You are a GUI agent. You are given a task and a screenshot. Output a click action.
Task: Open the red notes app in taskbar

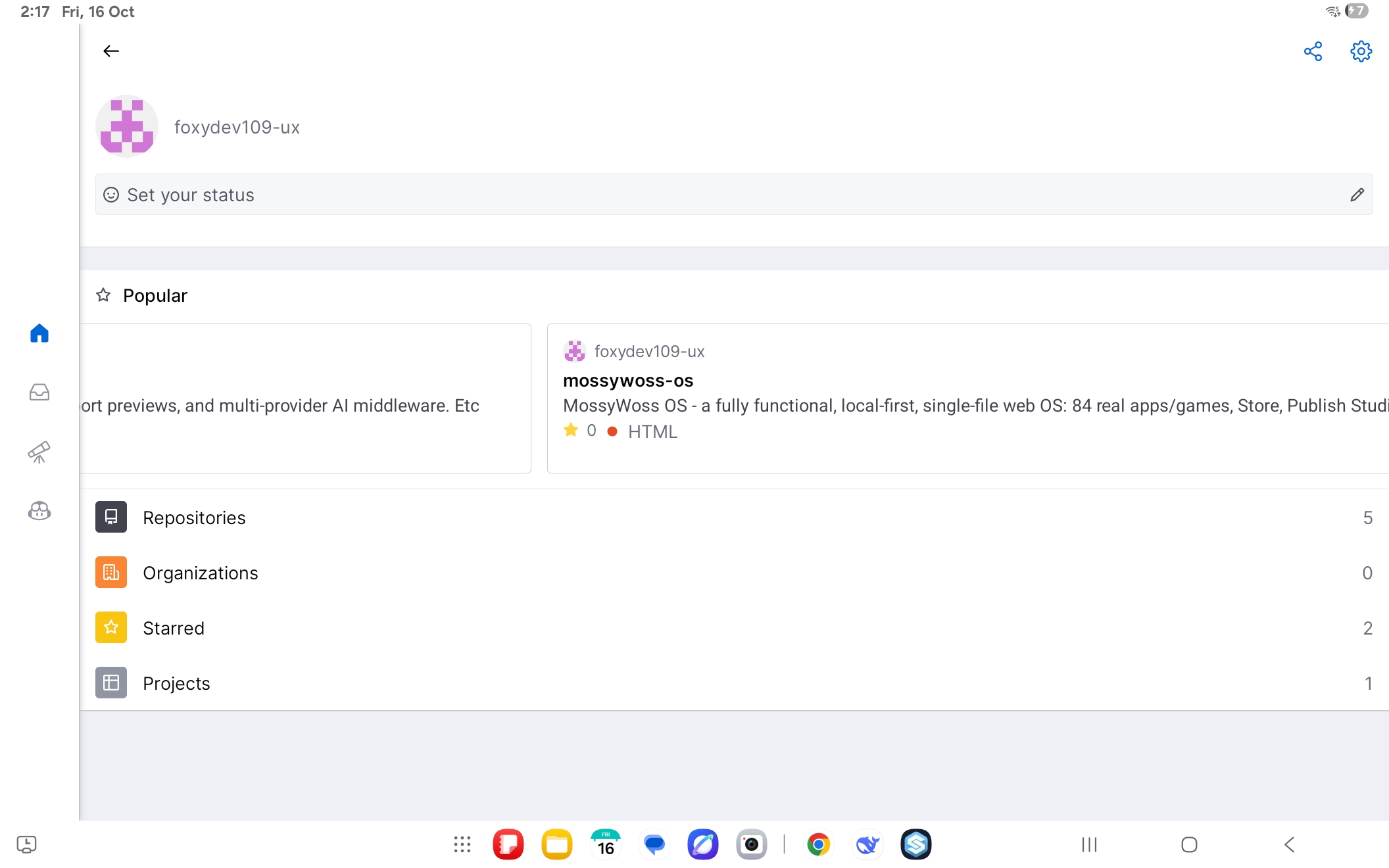(508, 844)
